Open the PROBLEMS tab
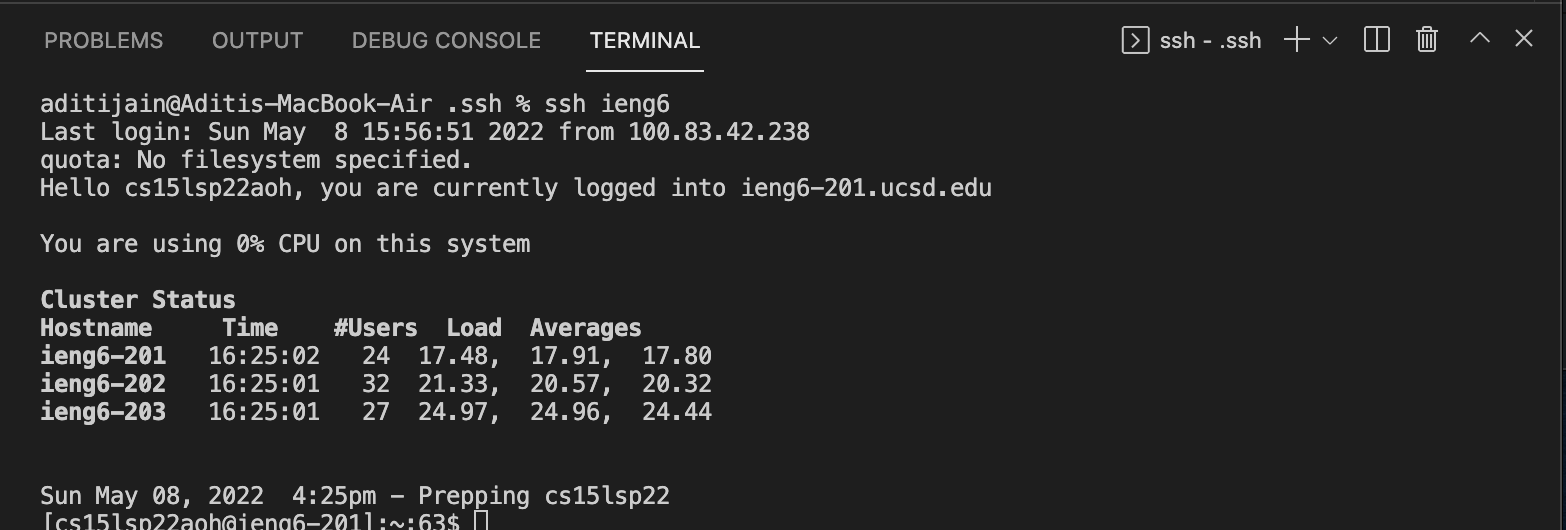The width and height of the screenshot is (1566, 530). pos(103,41)
